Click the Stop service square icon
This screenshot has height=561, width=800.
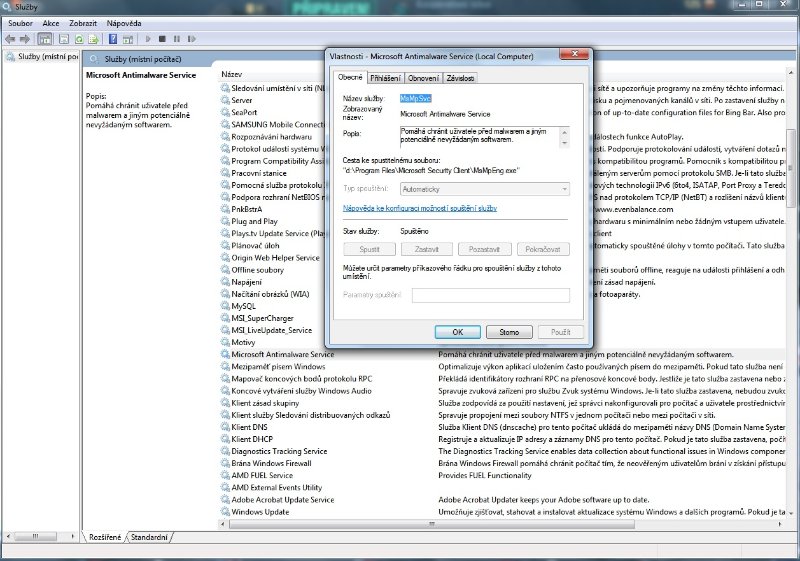pos(162,39)
